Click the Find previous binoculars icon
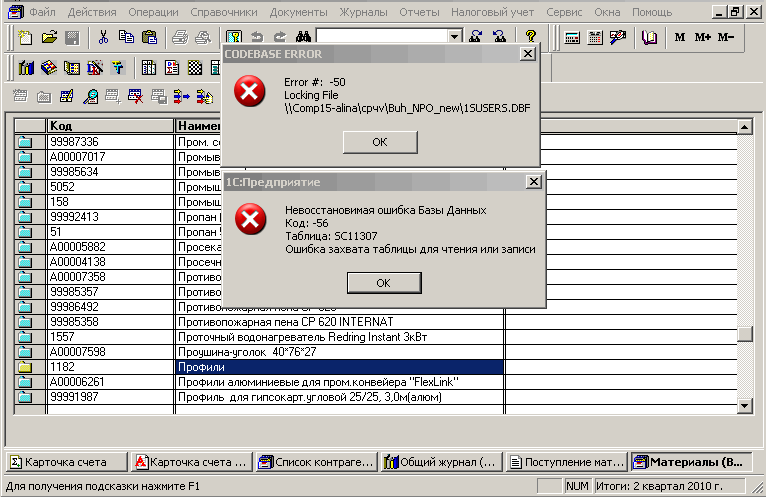The width and height of the screenshot is (766, 497). point(499,37)
